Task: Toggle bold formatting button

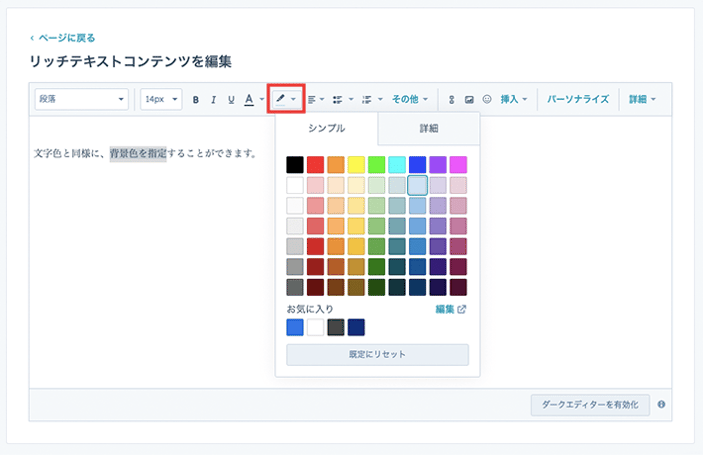Action: click(195, 100)
